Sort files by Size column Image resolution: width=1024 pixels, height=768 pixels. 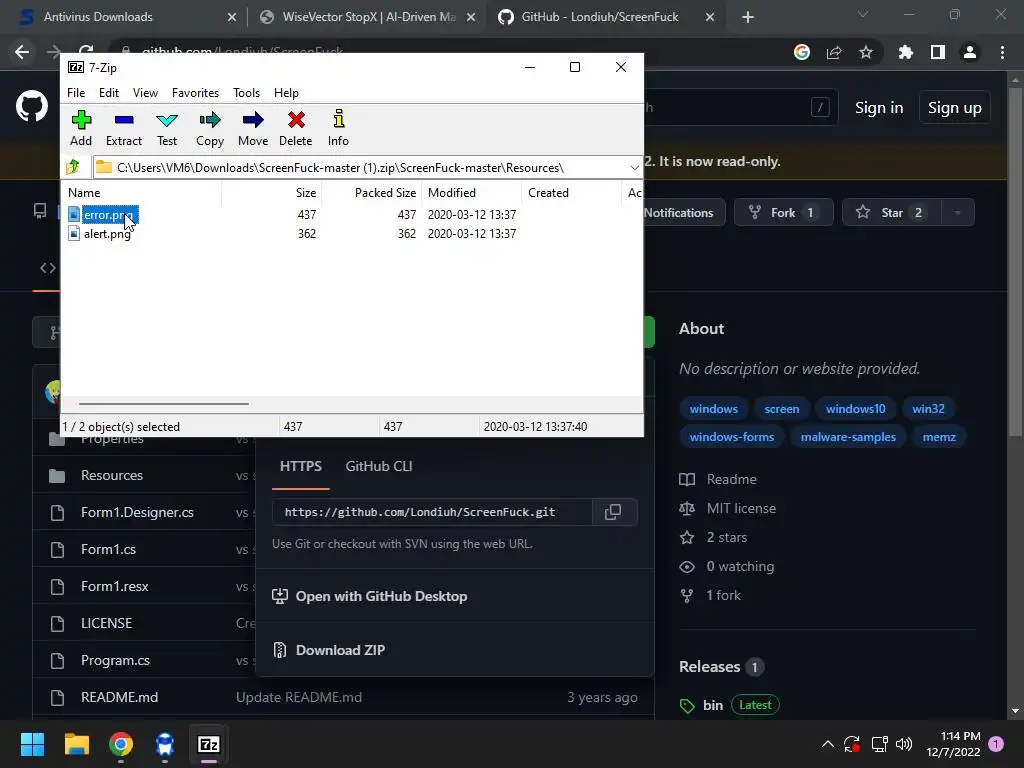[271, 193]
